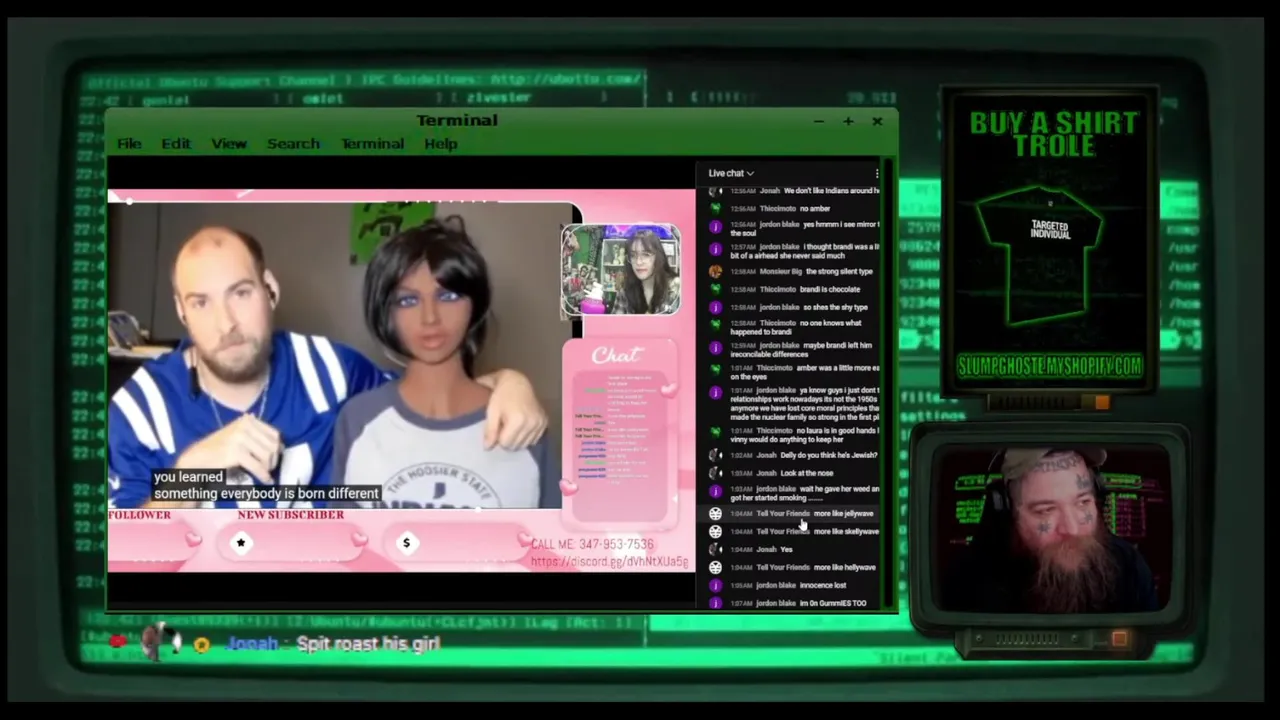Image resolution: width=1280 pixels, height=720 pixels.
Task: Open the Help menu in Terminal
Action: (x=440, y=144)
